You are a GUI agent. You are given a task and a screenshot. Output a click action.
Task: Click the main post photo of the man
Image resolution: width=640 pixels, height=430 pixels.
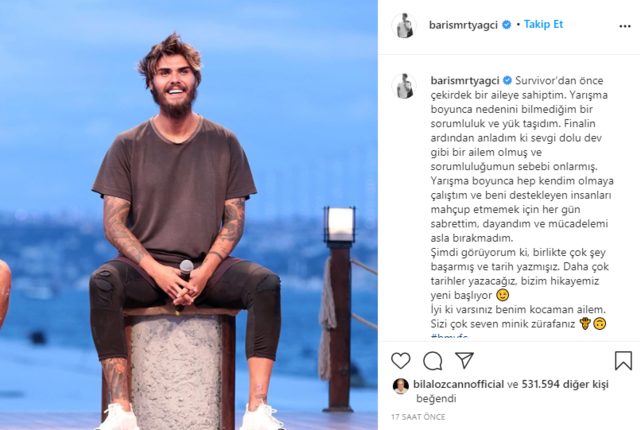[x=189, y=215]
